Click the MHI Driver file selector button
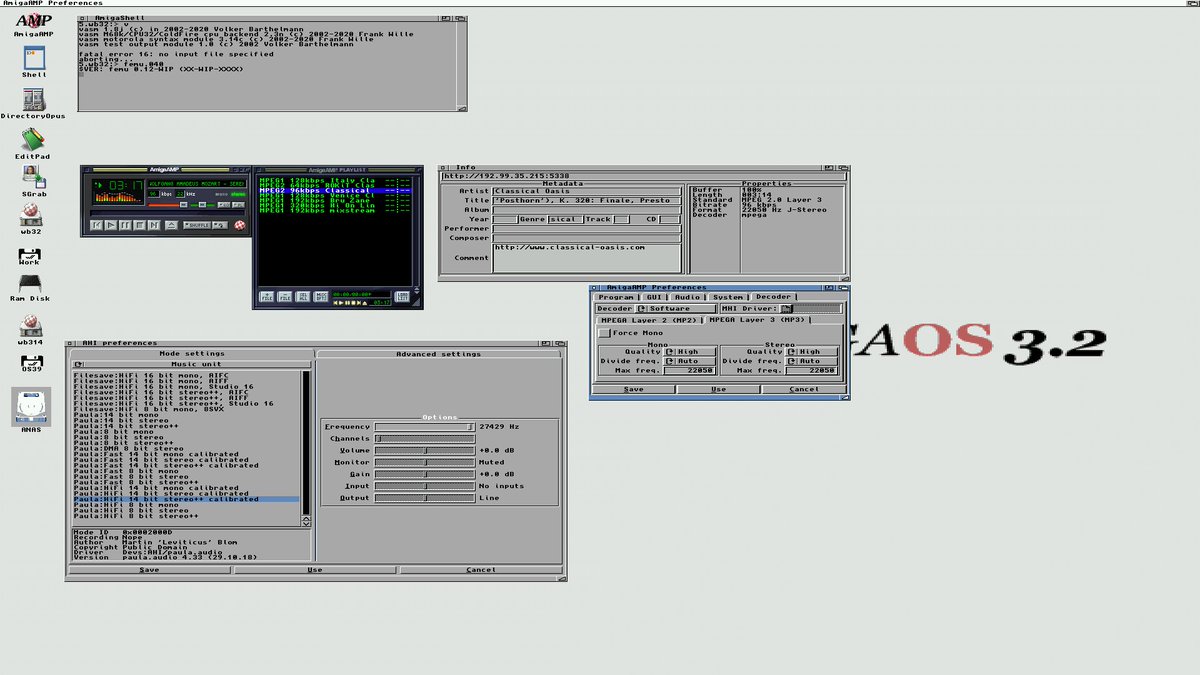Screen dimensions: 1200x675 786,308
